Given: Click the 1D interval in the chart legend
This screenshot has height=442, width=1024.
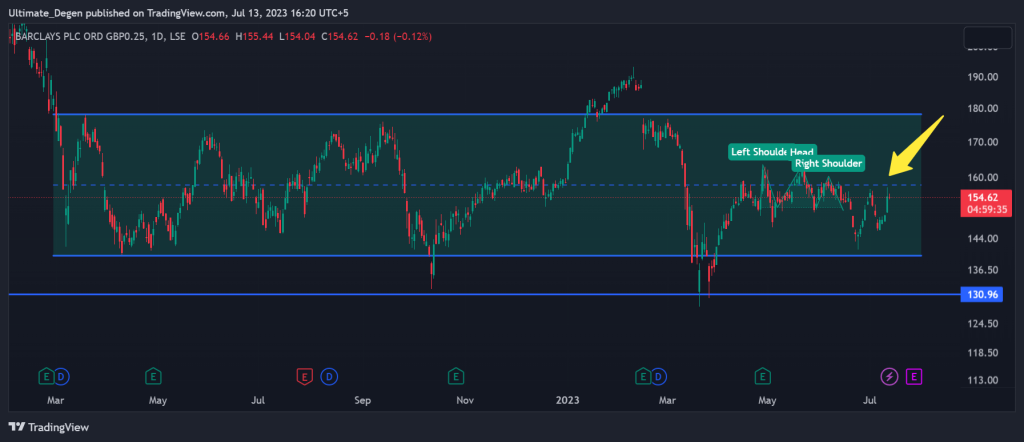Looking at the screenshot, I should [x=157, y=37].
